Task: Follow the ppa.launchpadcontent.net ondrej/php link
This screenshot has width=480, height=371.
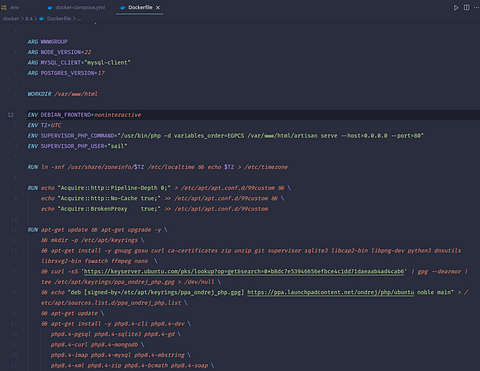Action: (331, 292)
